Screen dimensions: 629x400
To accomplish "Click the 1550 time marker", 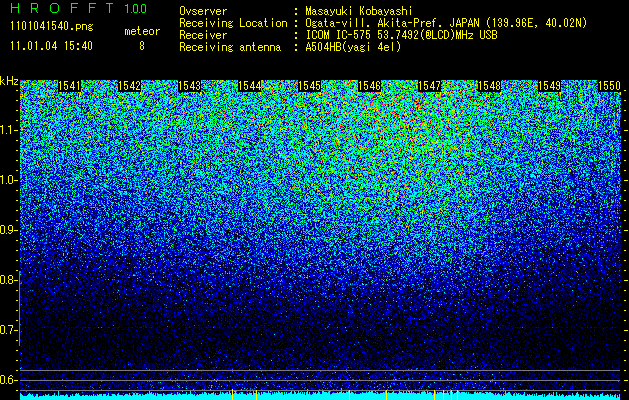I will (609, 86).
